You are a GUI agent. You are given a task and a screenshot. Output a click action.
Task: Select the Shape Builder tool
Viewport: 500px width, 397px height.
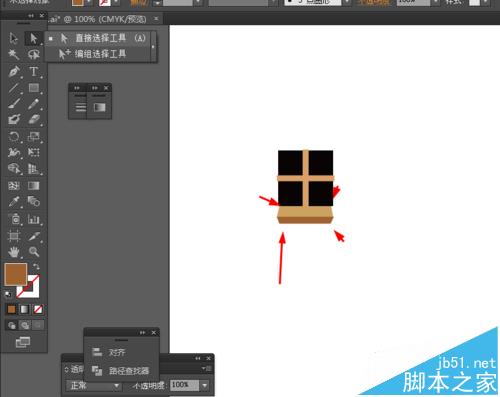coord(14,169)
